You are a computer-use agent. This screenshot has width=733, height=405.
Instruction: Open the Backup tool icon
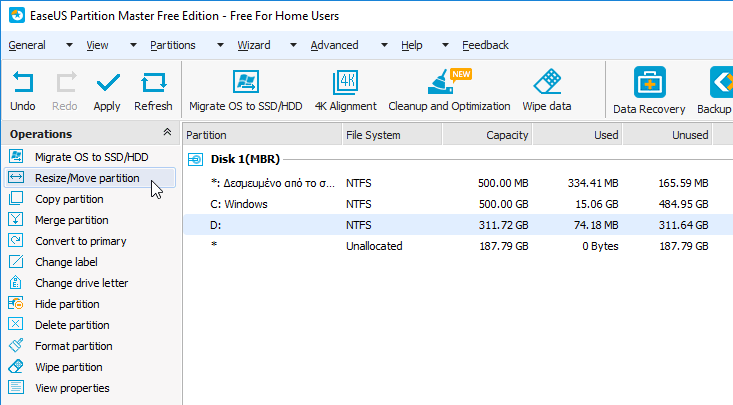coord(721,82)
